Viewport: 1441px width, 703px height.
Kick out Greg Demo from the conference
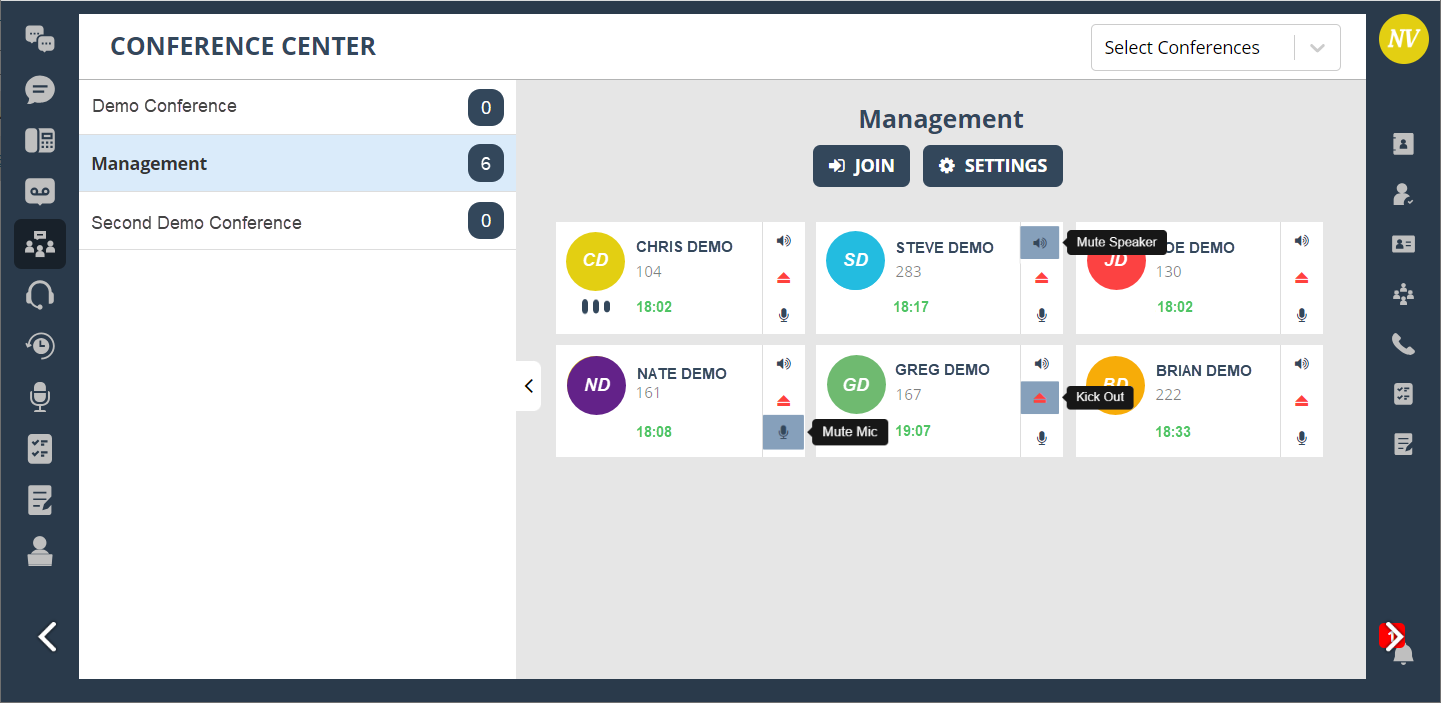click(x=1040, y=398)
